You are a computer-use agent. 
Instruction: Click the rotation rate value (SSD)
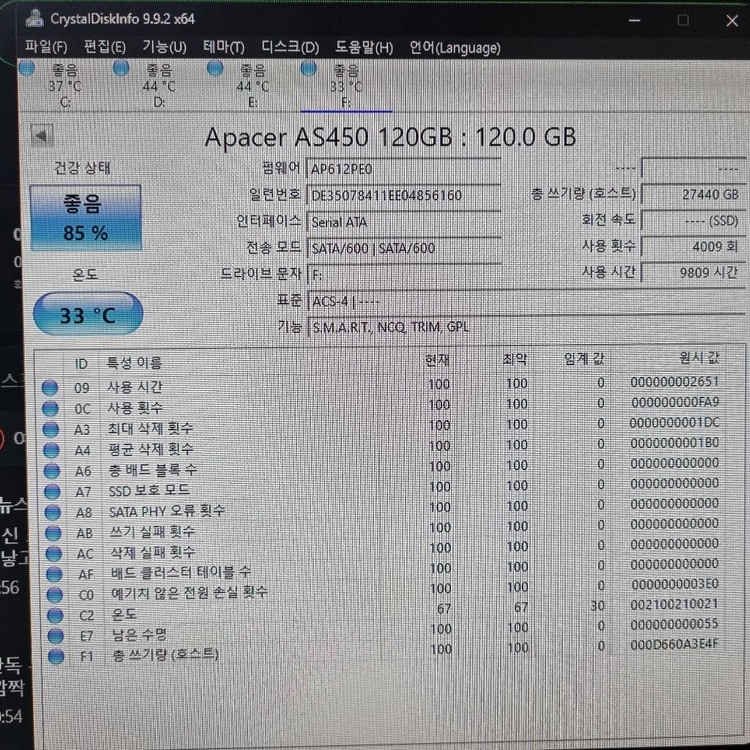click(x=694, y=221)
